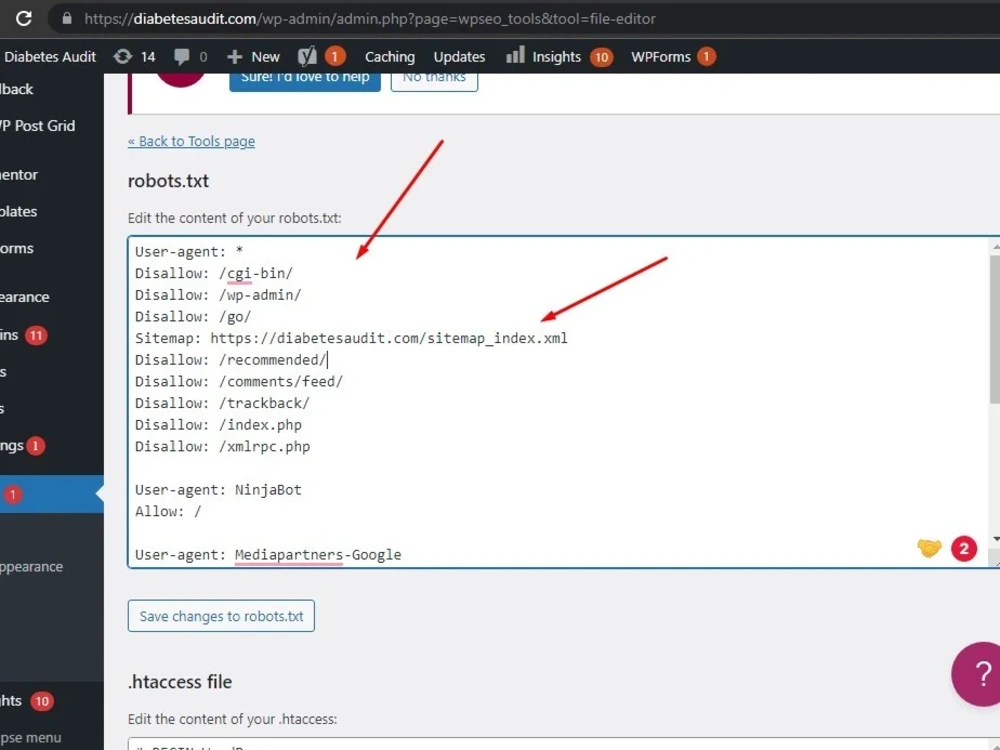This screenshot has width=1000, height=750.
Task: Click the Yoast notification badge showing 1
Action: pyautogui.click(x=335, y=57)
